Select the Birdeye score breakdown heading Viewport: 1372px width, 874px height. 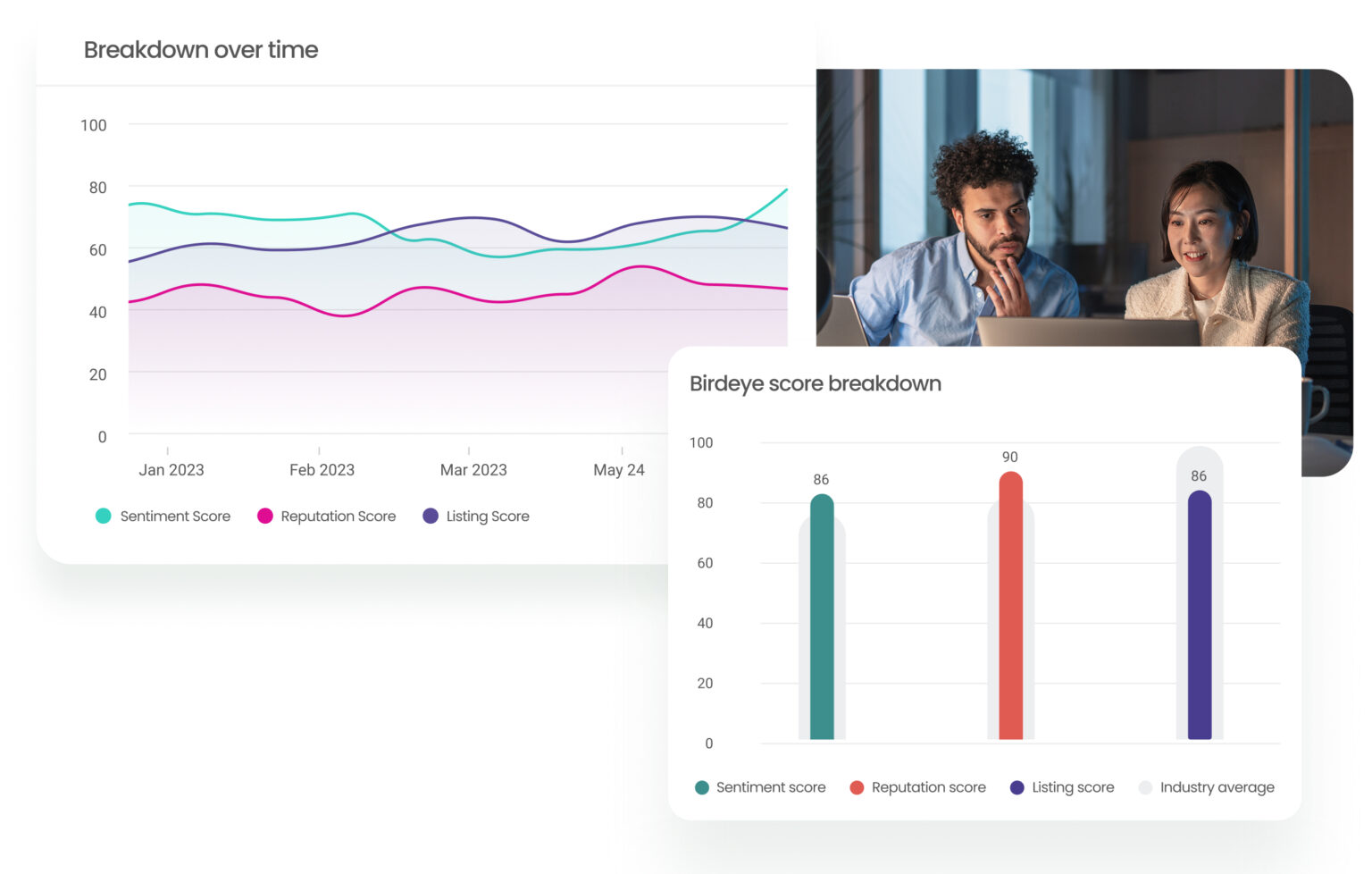tap(816, 383)
